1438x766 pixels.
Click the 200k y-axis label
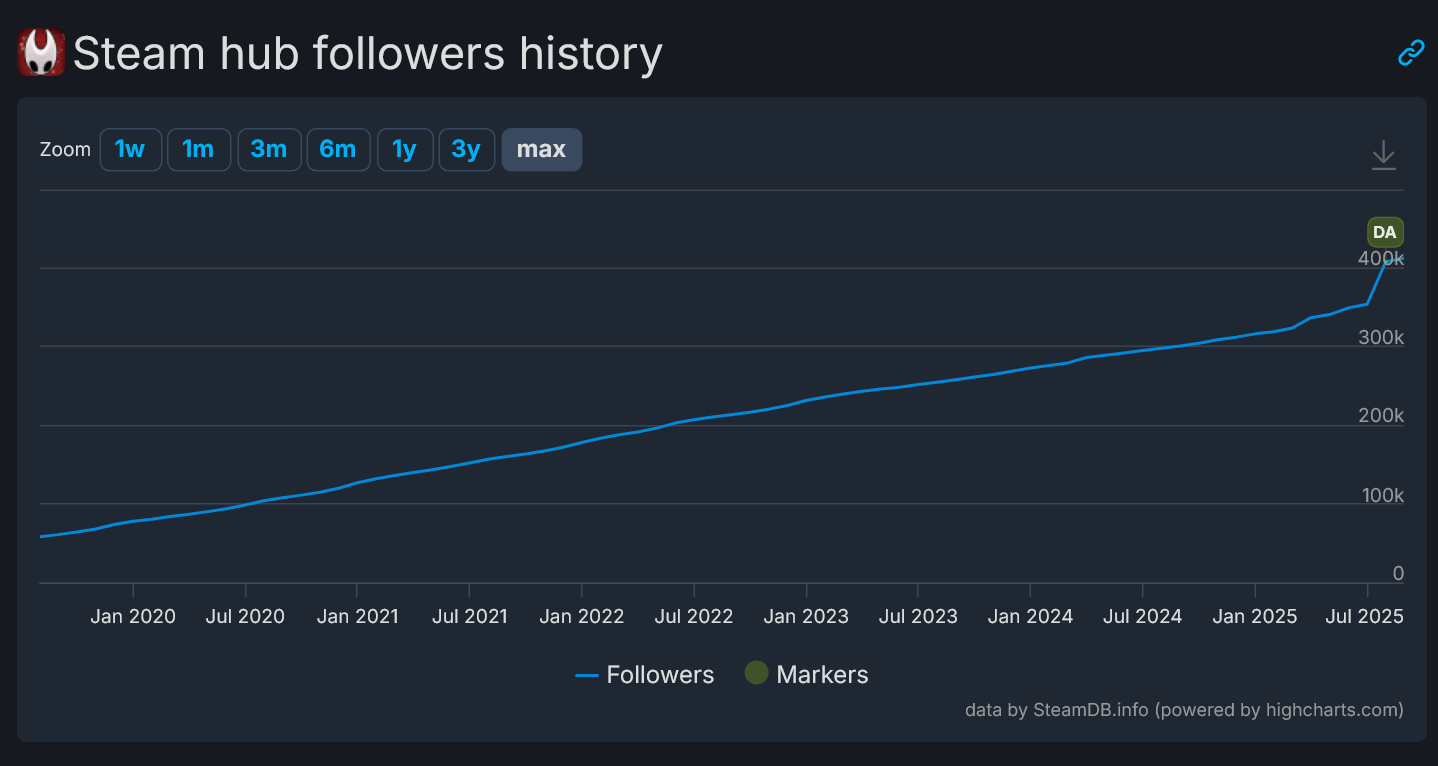pos(1381,416)
